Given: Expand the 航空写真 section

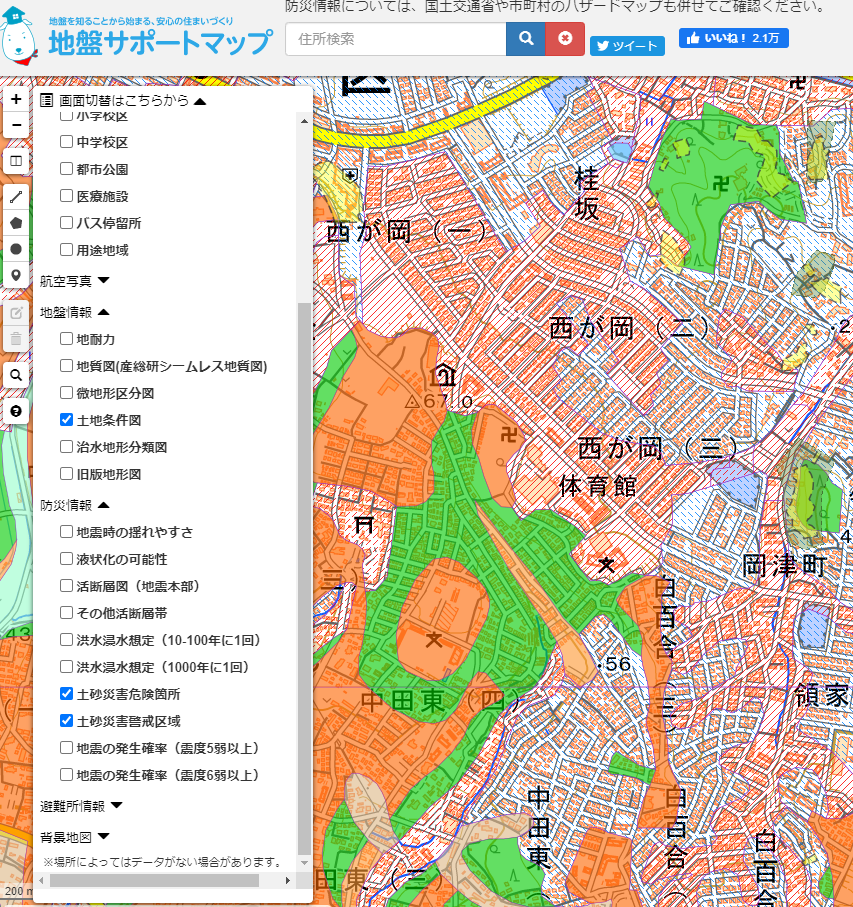Looking at the screenshot, I should pos(104,281).
